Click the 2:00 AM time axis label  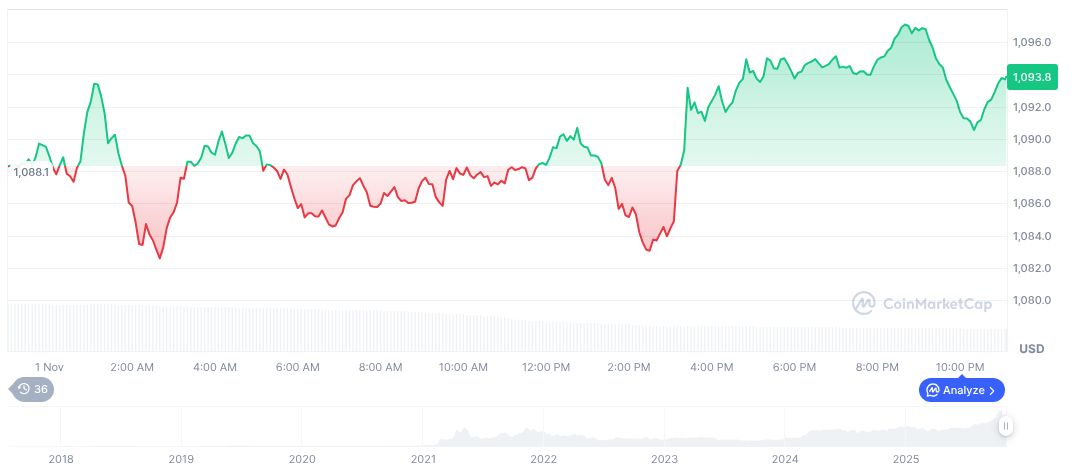[x=132, y=367]
